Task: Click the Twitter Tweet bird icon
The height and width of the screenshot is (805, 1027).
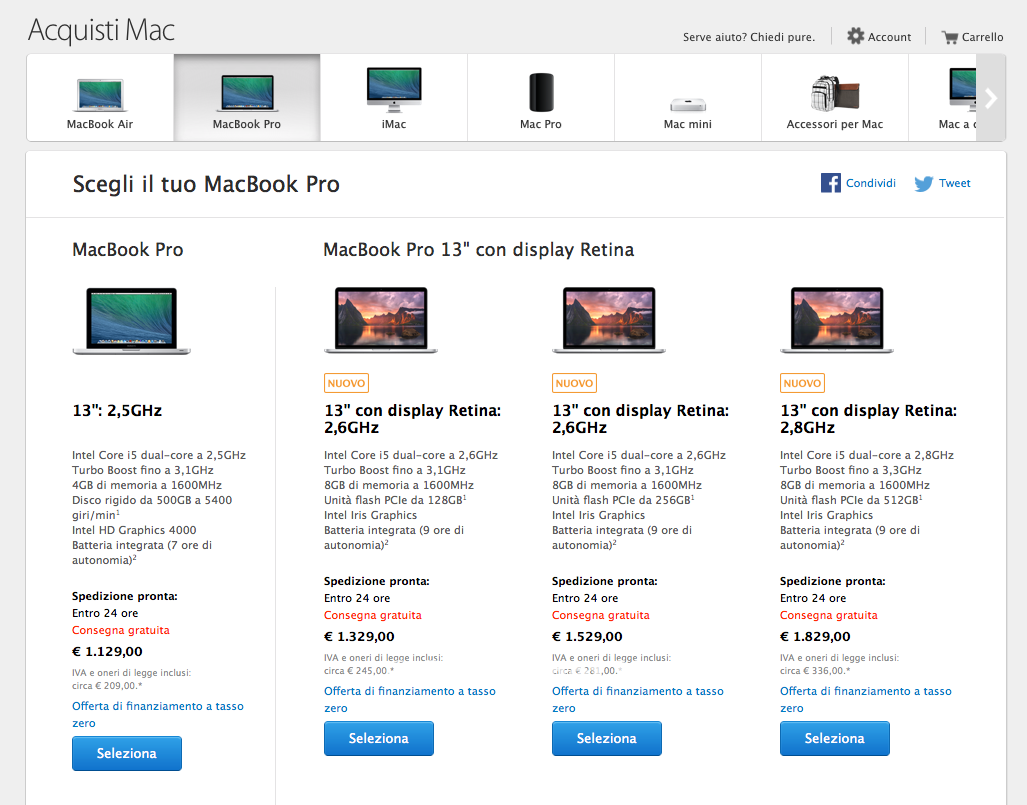Action: tap(924, 184)
